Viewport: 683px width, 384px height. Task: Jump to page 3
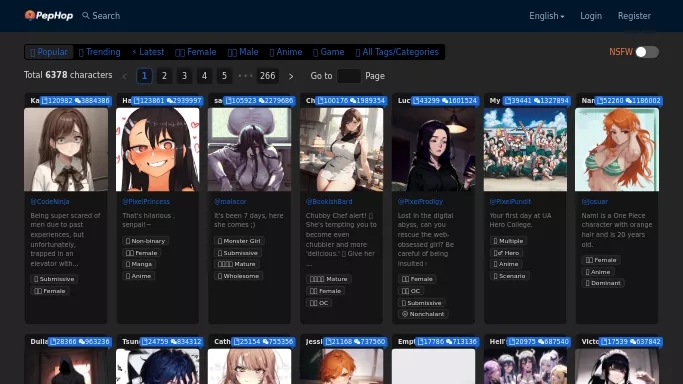click(184, 76)
